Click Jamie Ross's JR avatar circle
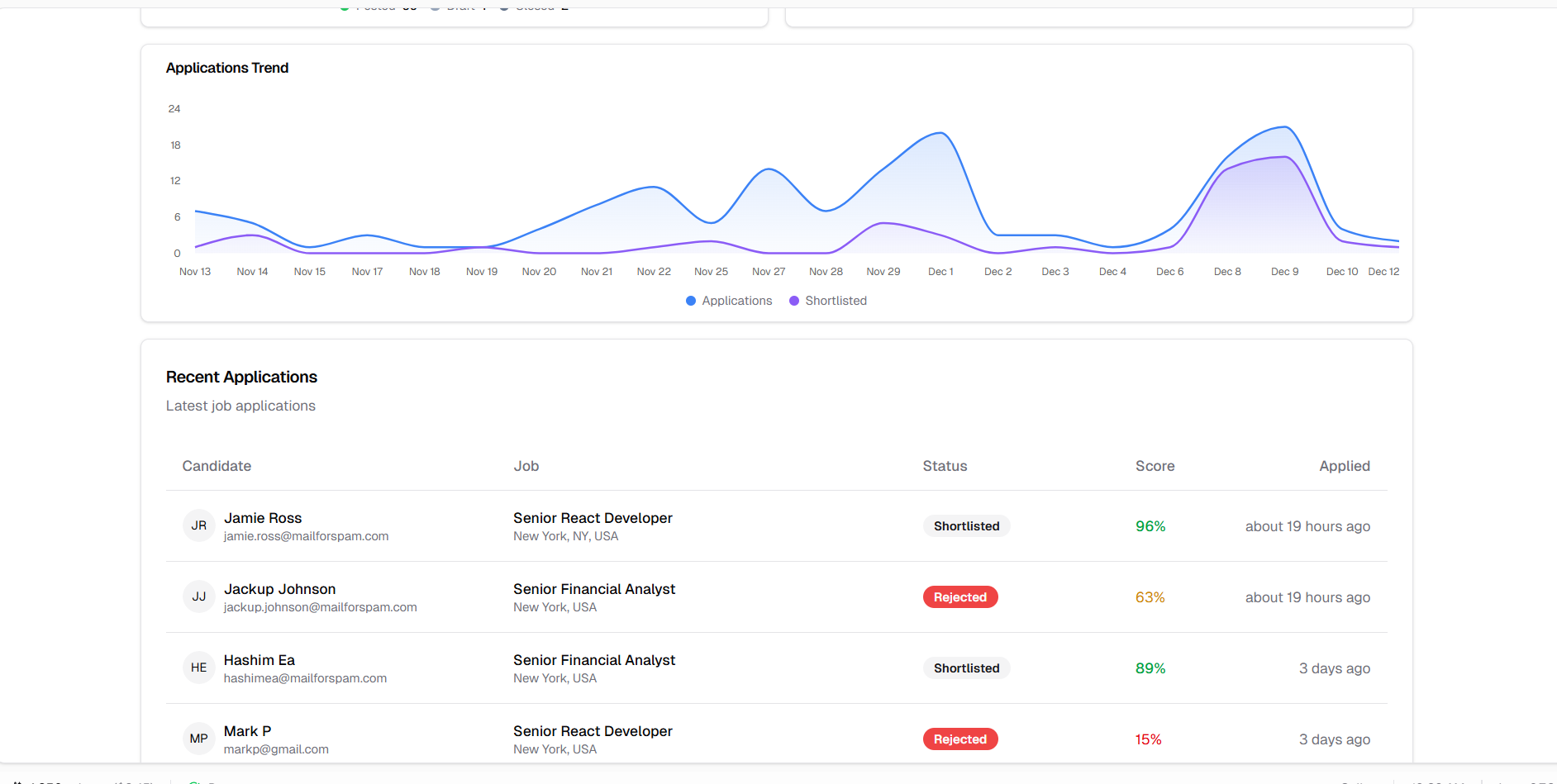 click(198, 525)
